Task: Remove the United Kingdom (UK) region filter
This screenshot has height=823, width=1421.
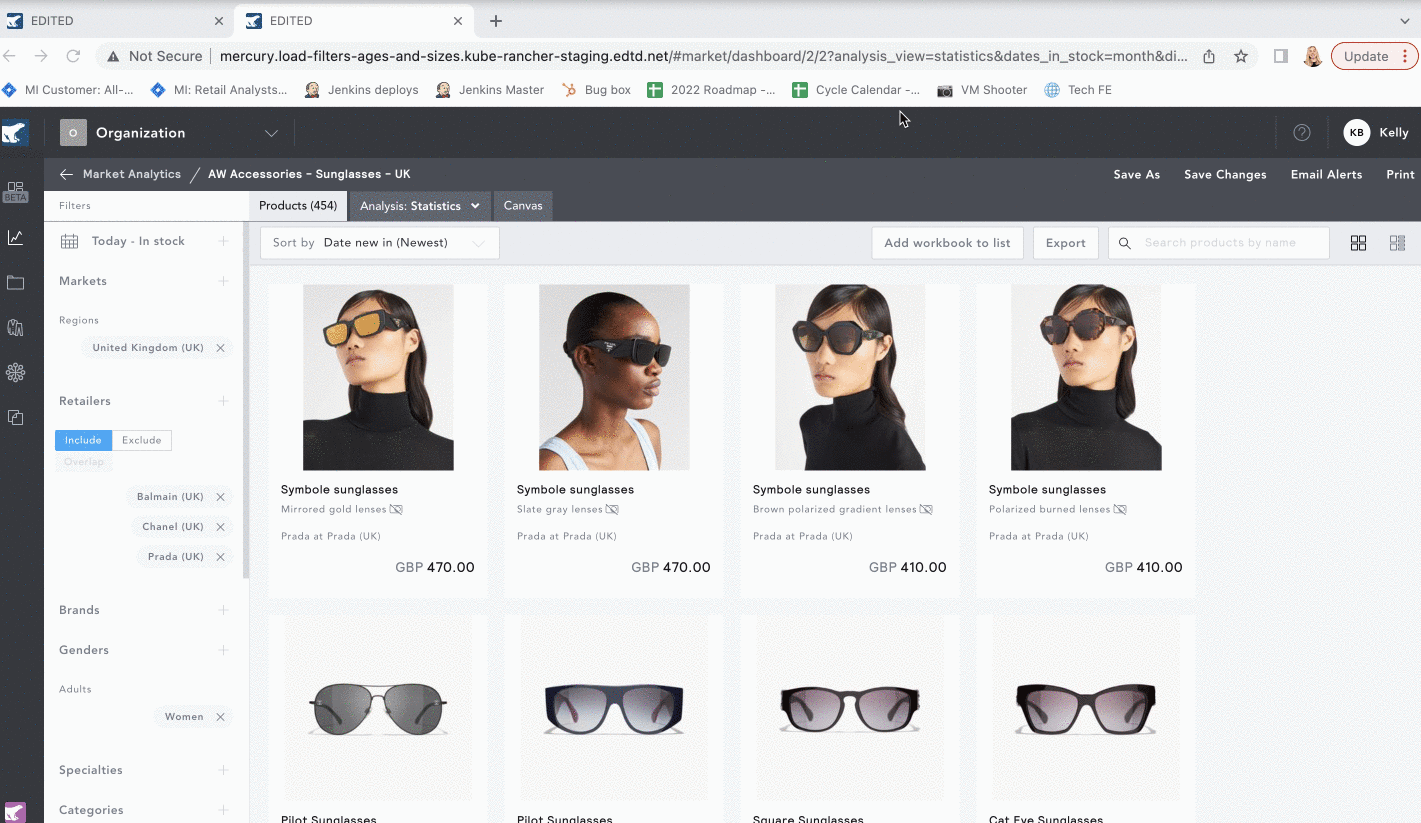Action: pyautogui.click(x=220, y=348)
